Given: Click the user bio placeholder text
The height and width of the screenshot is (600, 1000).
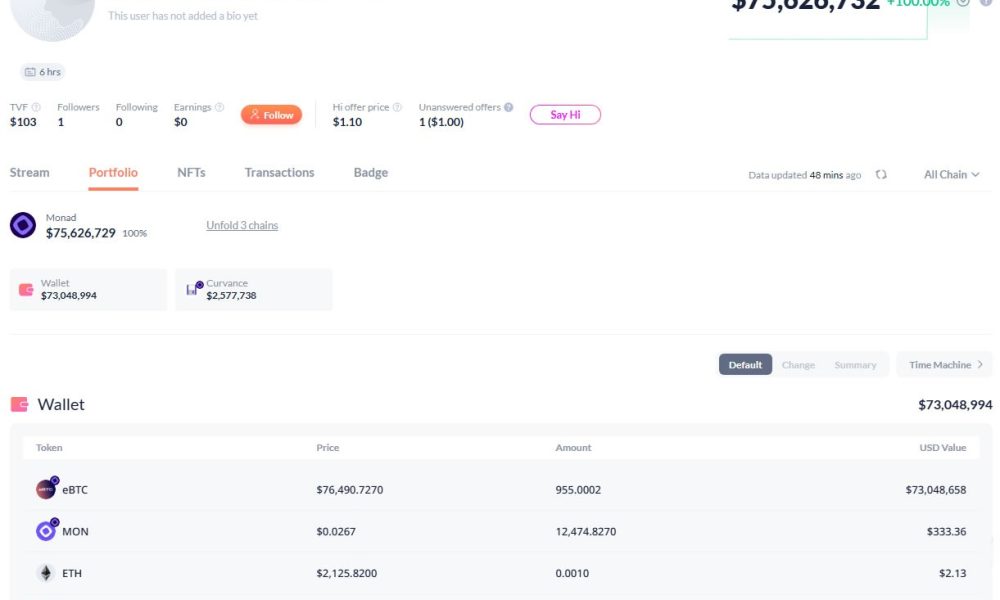Looking at the screenshot, I should click(x=183, y=16).
